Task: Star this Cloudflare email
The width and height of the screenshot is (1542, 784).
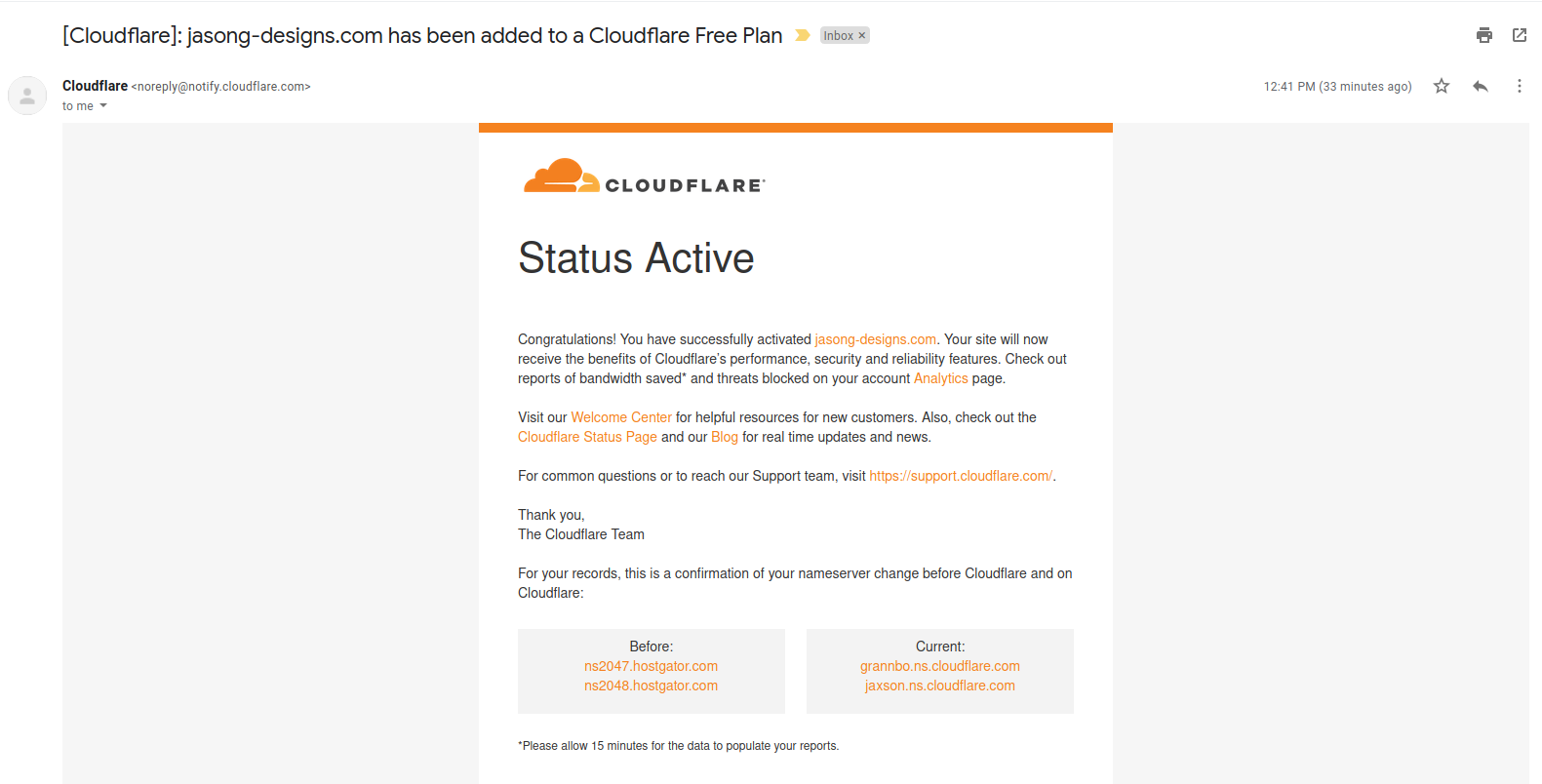Action: (x=1441, y=86)
